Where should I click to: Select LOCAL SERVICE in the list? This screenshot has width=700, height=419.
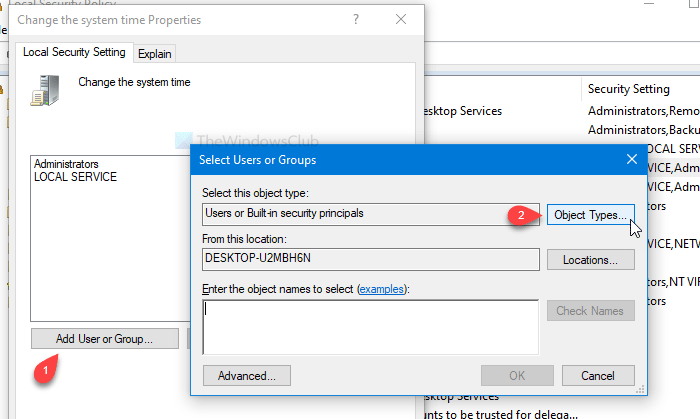pos(75,177)
